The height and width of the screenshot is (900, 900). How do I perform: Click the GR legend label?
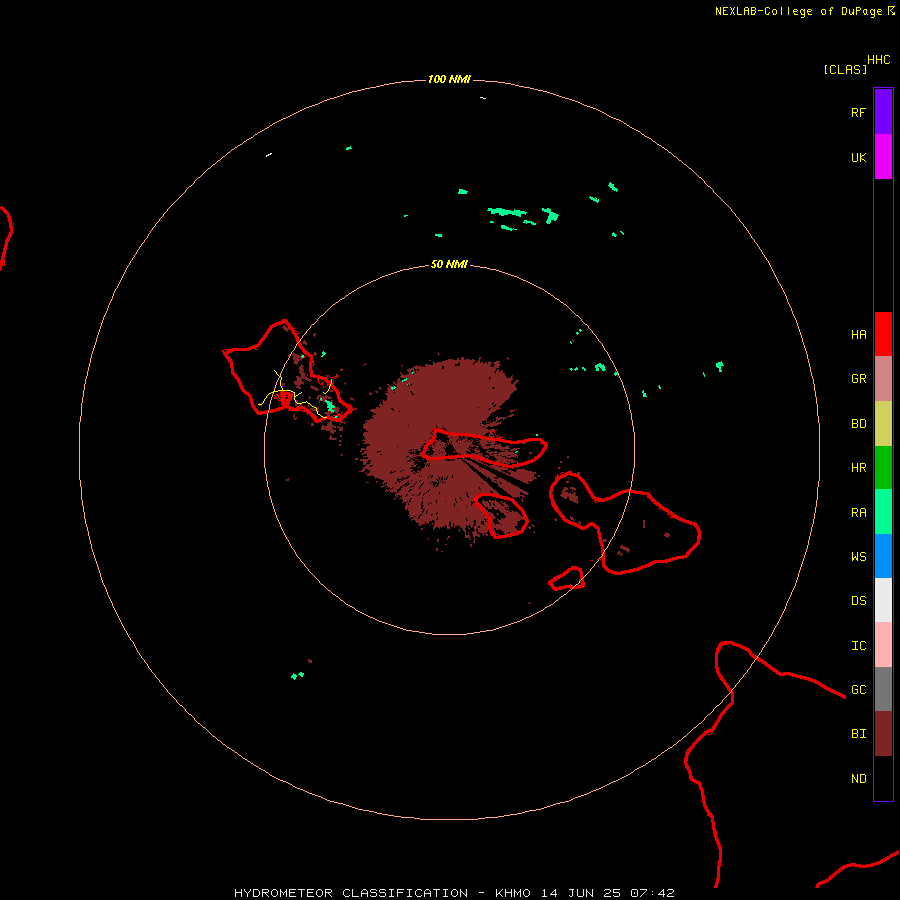[858, 379]
